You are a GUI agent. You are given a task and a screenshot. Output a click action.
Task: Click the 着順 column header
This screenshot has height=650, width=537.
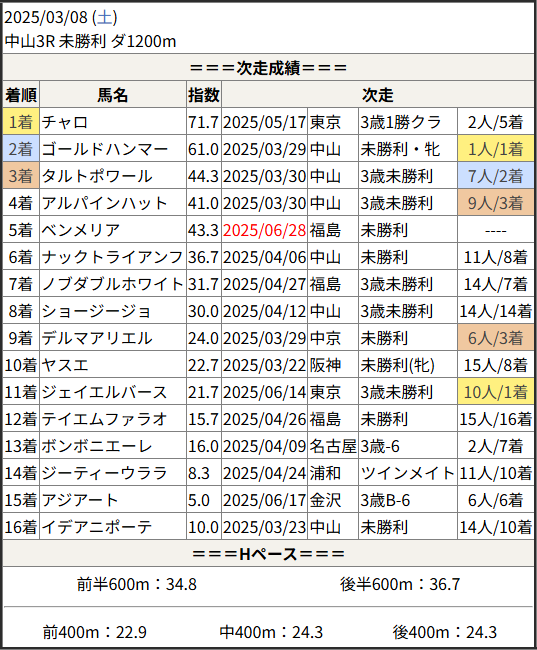(x=21, y=95)
